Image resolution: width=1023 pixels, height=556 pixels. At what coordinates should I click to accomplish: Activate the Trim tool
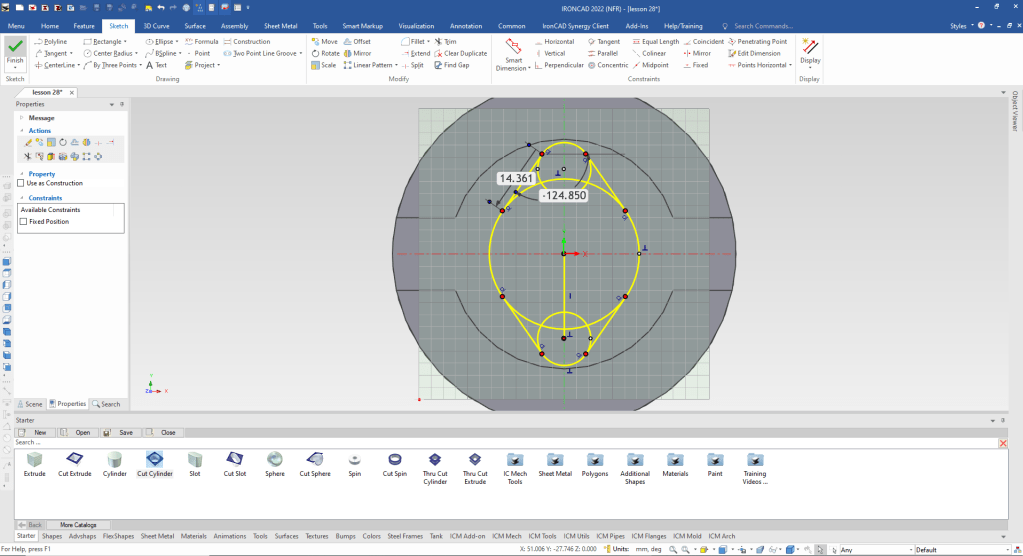(449, 42)
